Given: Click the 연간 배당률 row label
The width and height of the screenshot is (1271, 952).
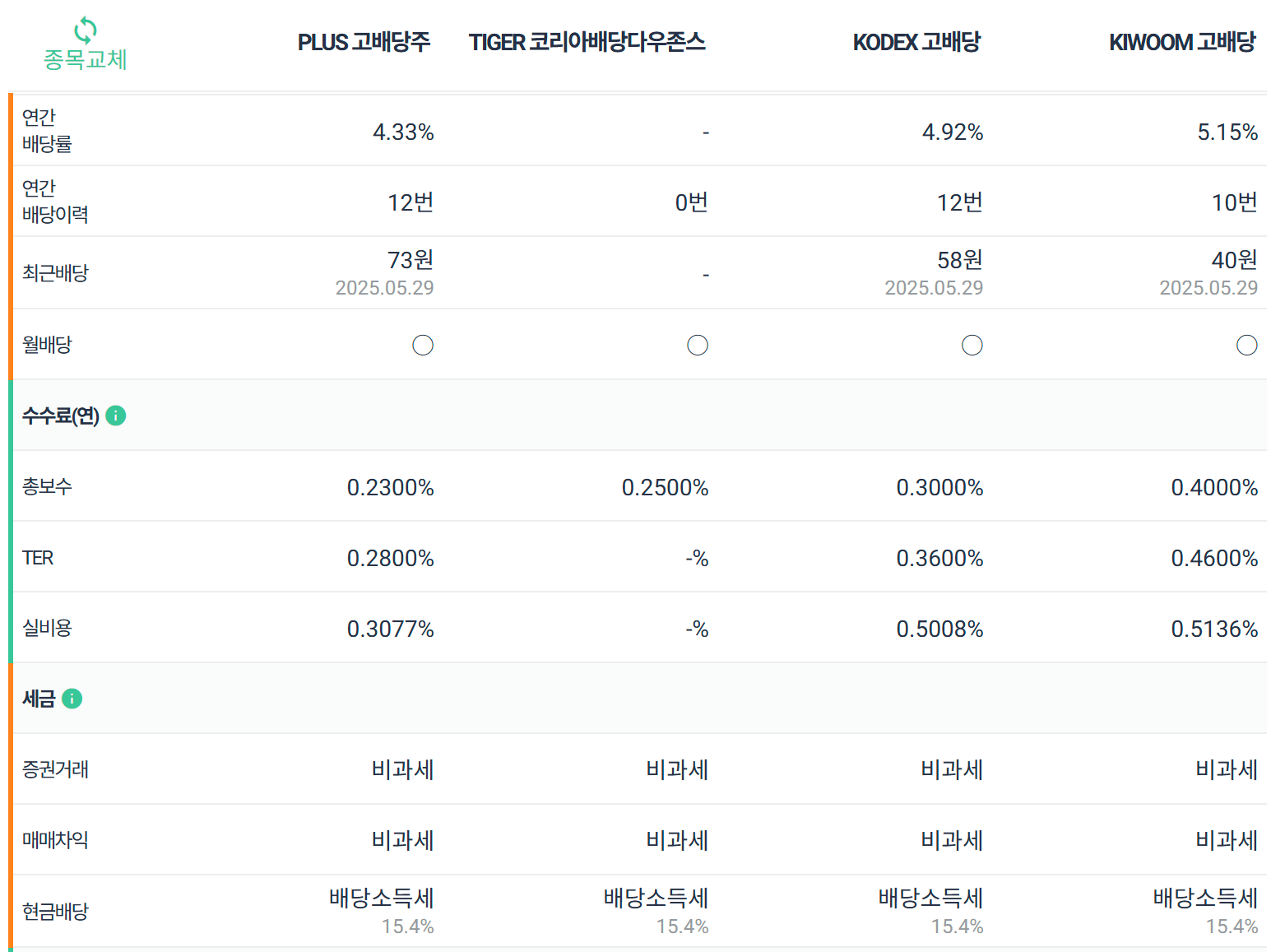Looking at the screenshot, I should pos(47,131).
